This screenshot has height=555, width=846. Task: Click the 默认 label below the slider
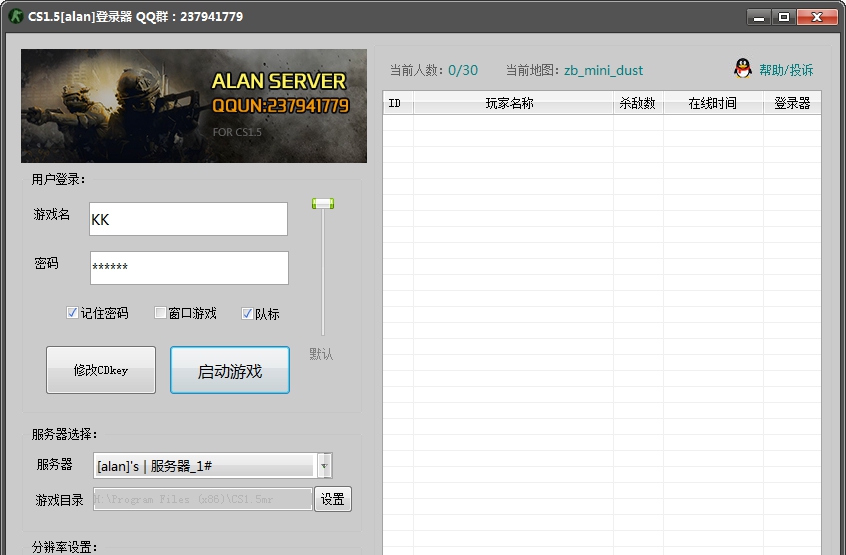point(321,354)
